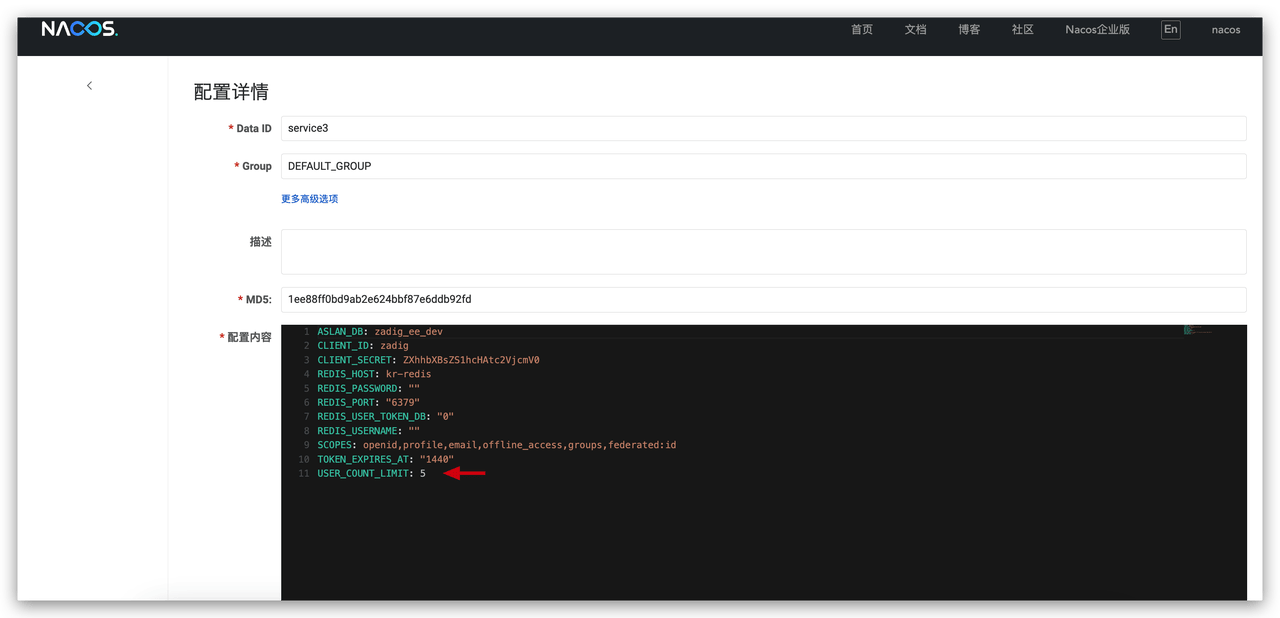Open the Nacos企业版 link
1280x618 pixels.
1097,30
